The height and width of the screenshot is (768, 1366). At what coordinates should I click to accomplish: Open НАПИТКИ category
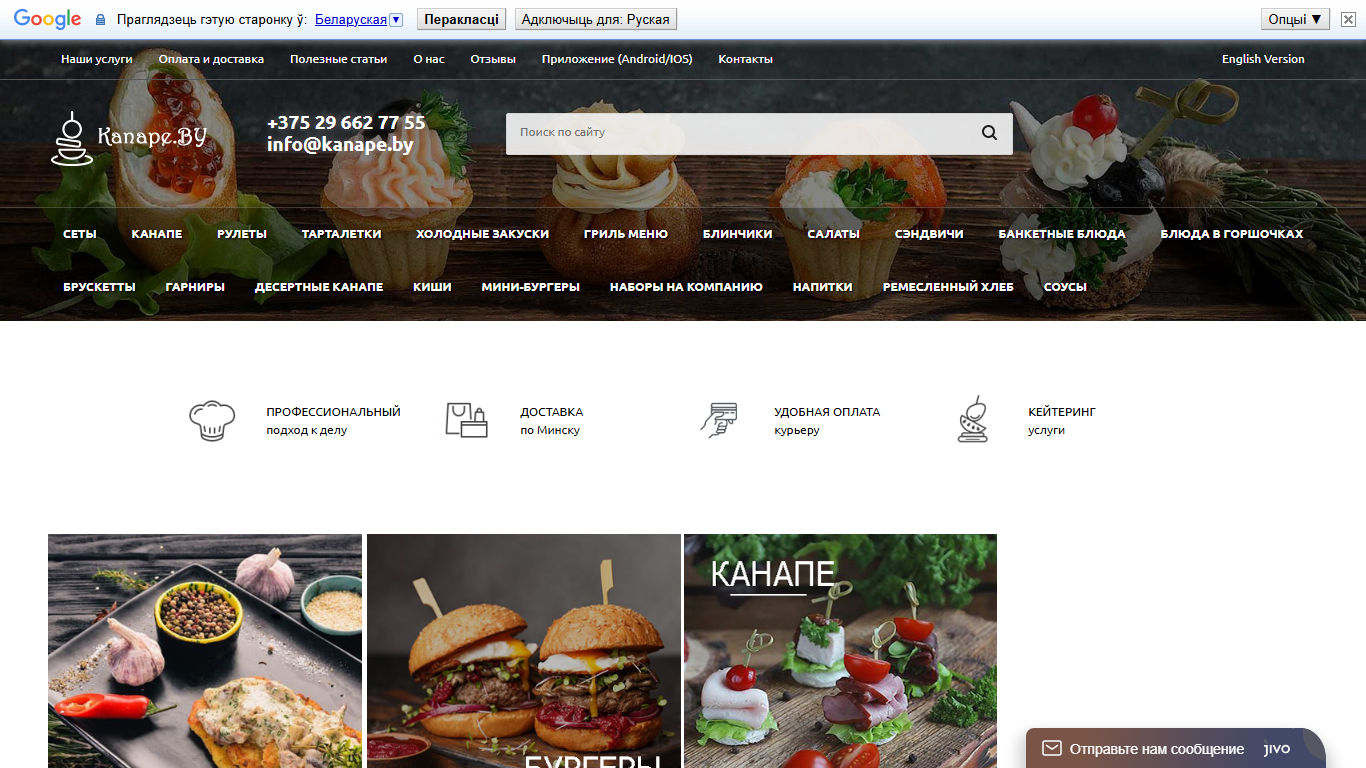tap(823, 287)
